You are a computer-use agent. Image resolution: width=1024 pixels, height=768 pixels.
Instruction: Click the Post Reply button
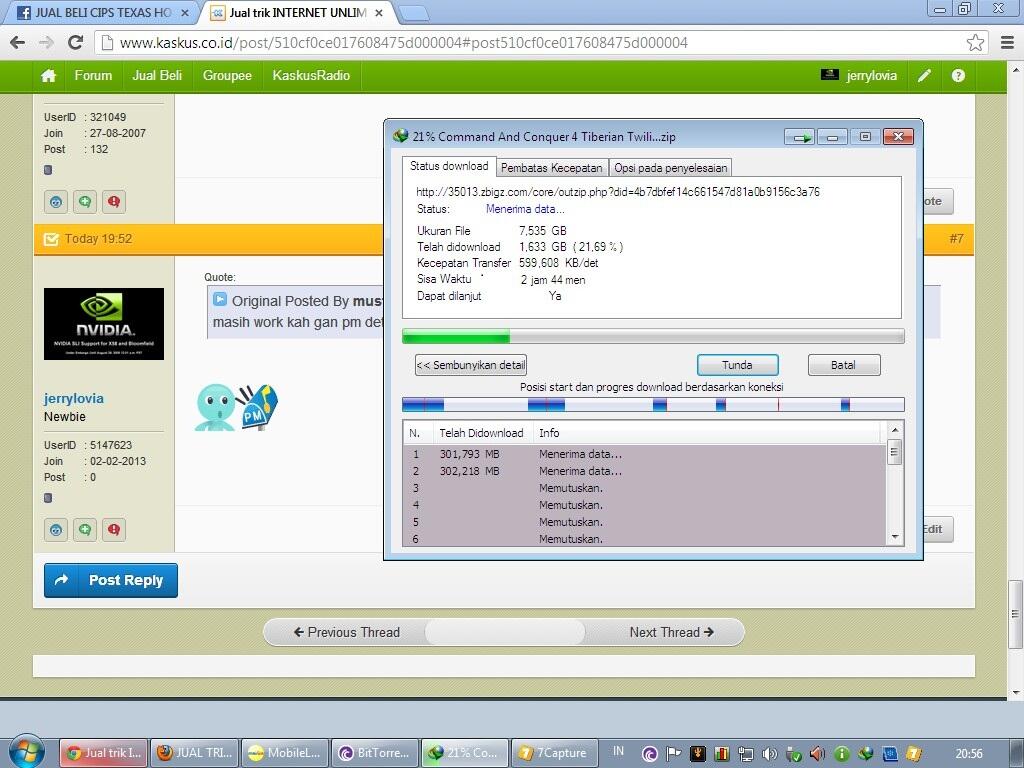(x=111, y=581)
